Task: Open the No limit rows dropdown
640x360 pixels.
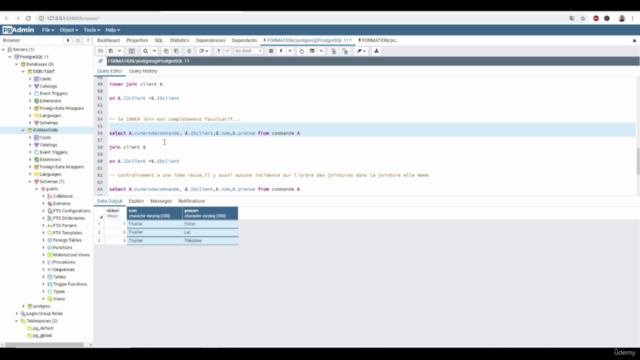Action: pos(248,51)
